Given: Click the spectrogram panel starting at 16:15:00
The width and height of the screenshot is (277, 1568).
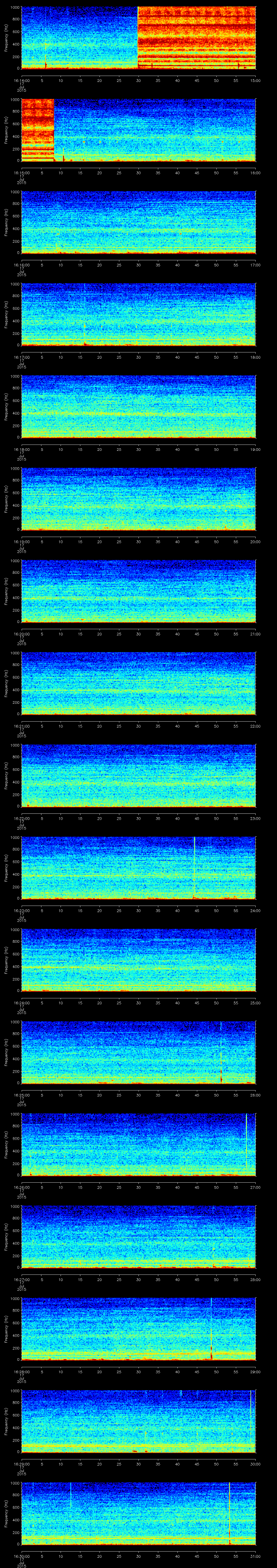Looking at the screenshot, I should tap(139, 130).
